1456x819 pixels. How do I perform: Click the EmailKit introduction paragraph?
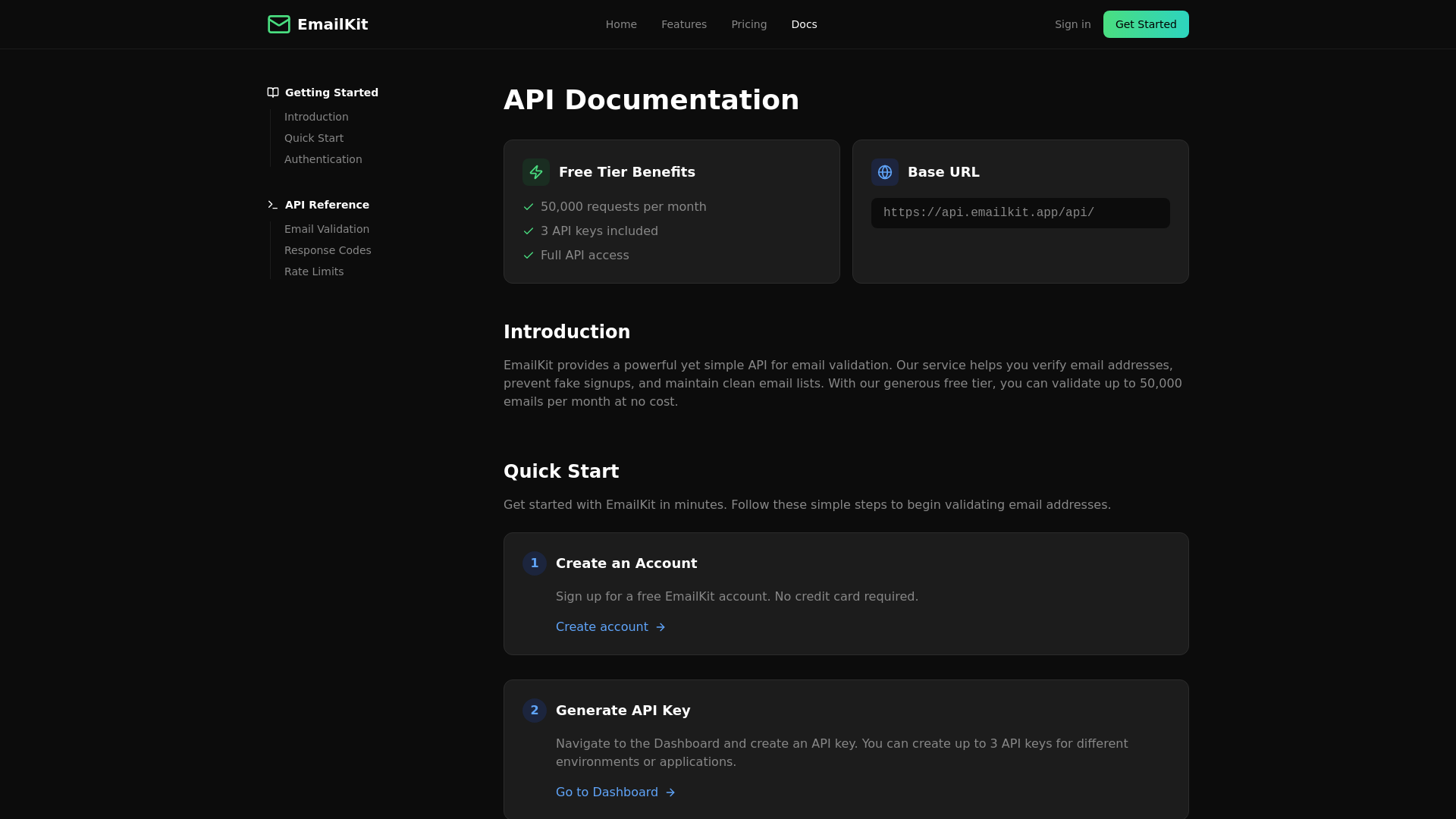click(x=843, y=384)
